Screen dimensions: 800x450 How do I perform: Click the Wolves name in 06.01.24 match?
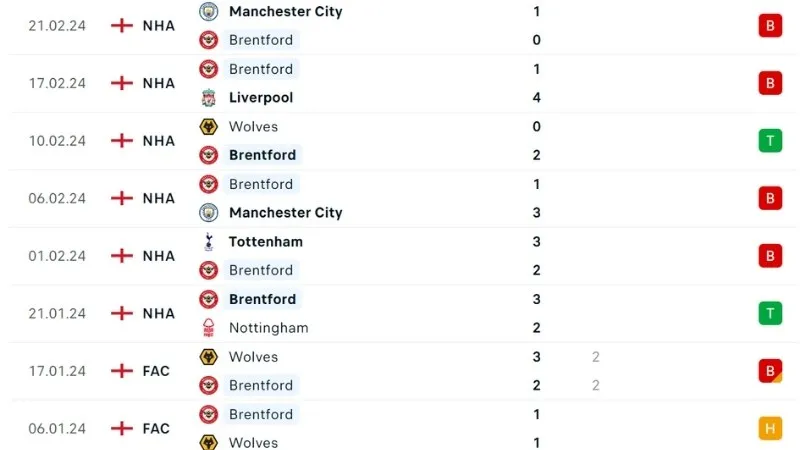point(253,443)
